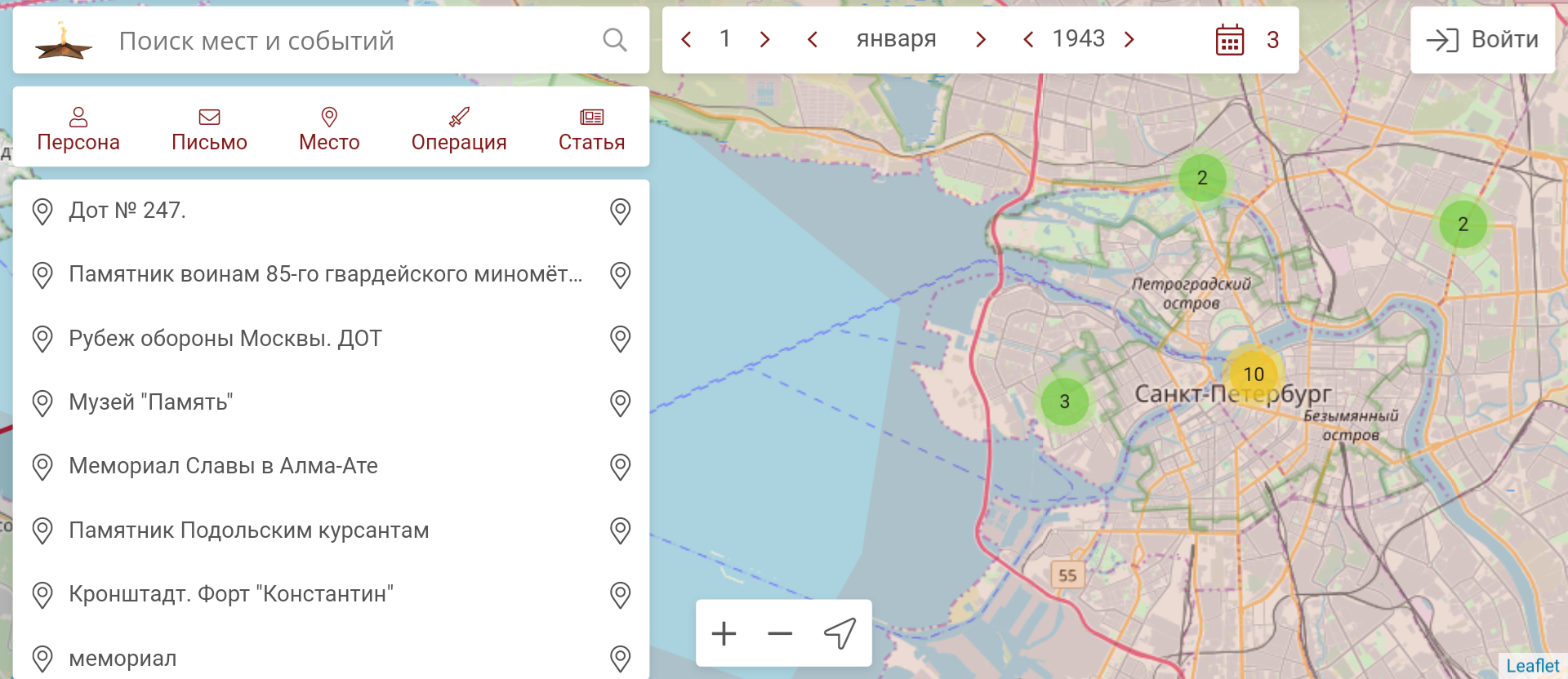
Task: Locate Музей "Память" via right pin icon
Action: (621, 402)
